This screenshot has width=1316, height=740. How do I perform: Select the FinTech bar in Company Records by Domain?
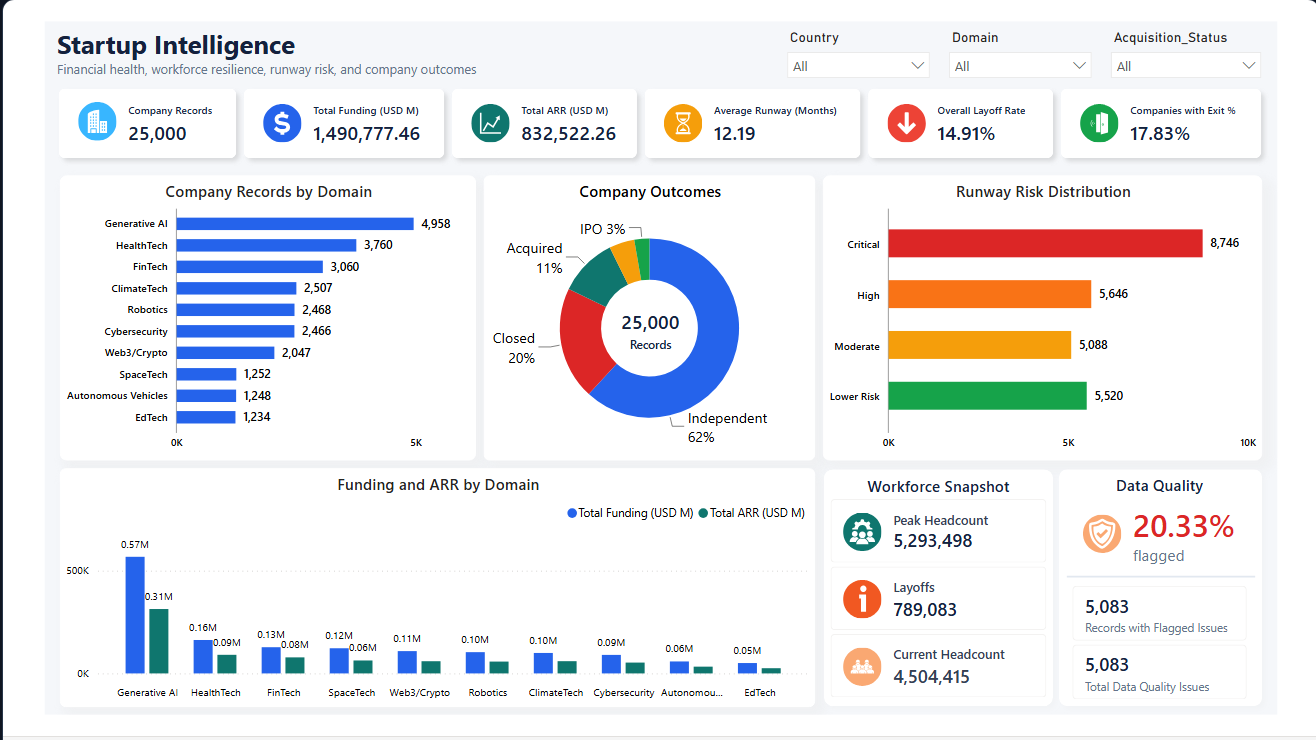pyautogui.click(x=250, y=267)
